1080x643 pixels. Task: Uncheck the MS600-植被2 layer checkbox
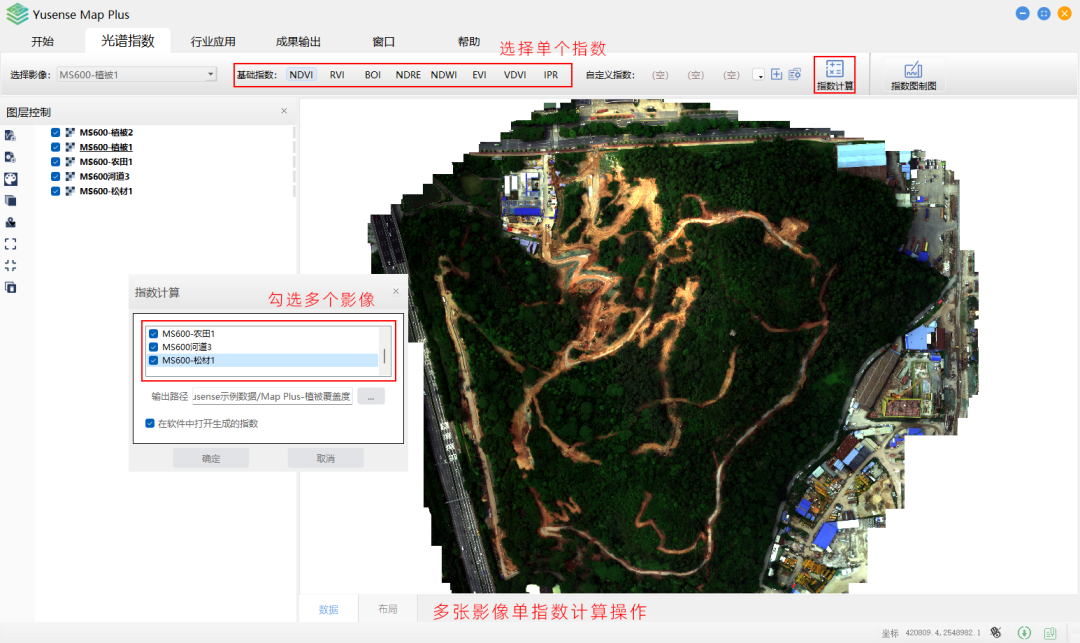pos(56,132)
